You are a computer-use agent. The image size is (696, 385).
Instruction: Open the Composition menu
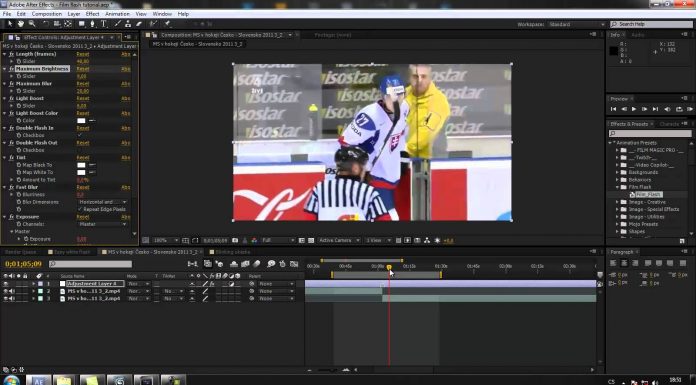click(47, 14)
